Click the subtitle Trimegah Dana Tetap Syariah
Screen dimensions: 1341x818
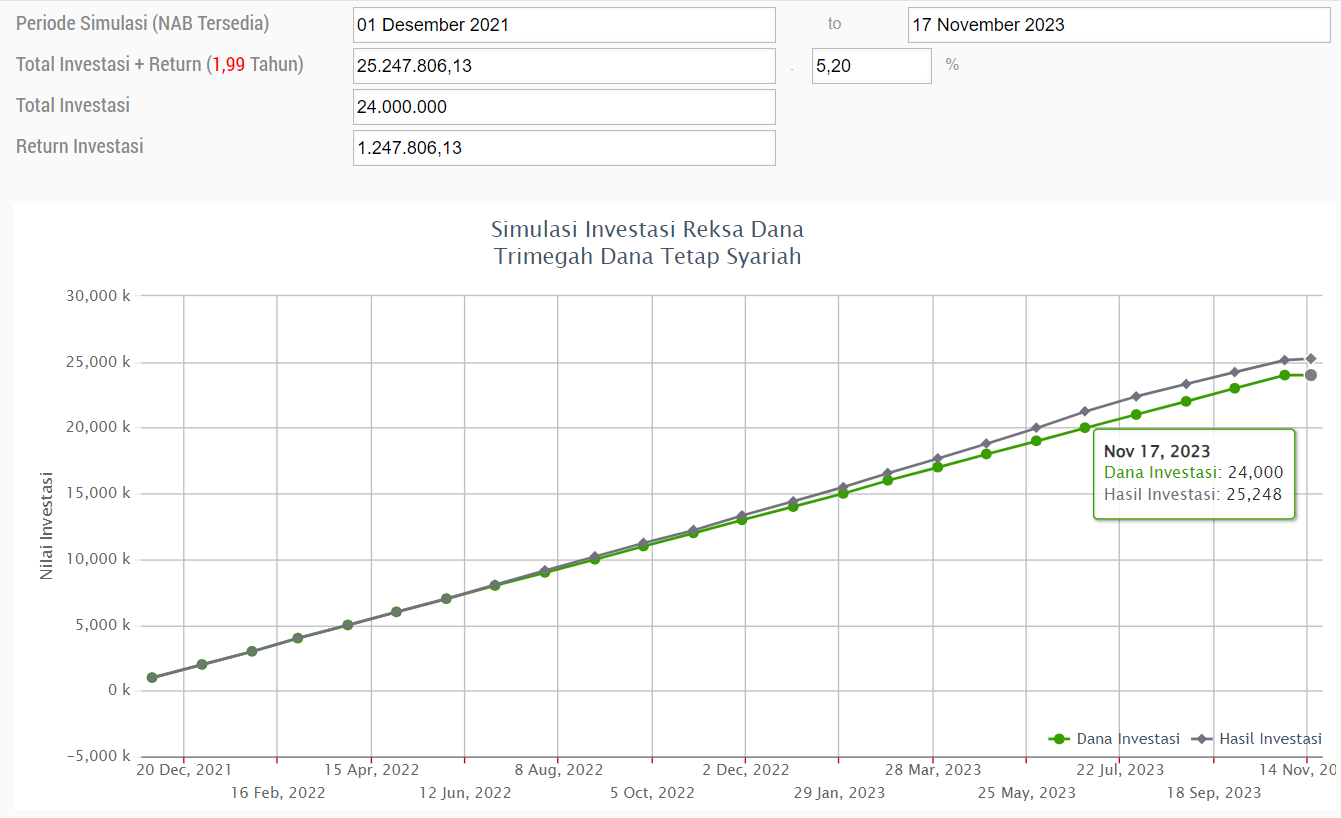click(647, 256)
